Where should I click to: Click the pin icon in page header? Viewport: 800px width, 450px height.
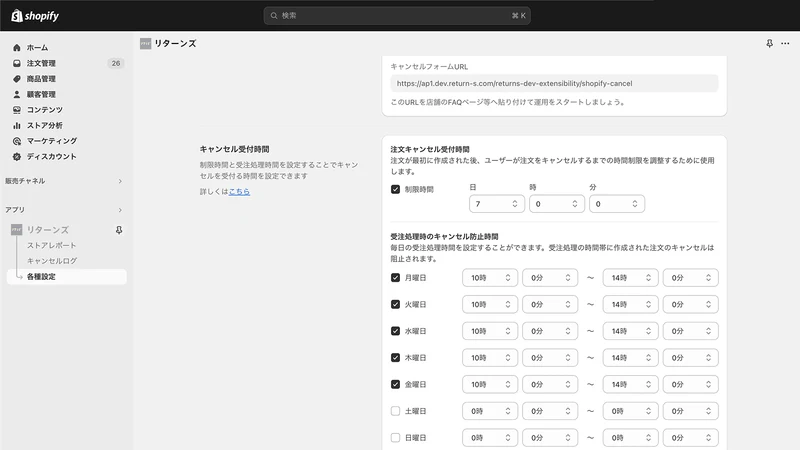click(x=769, y=43)
